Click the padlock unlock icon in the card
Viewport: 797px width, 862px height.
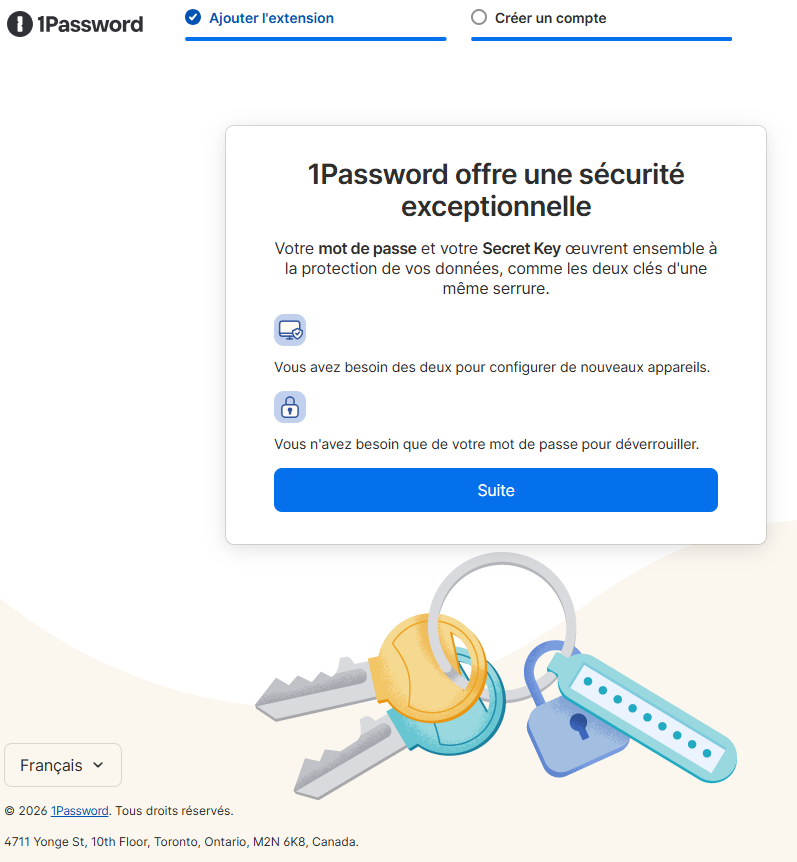click(x=290, y=406)
